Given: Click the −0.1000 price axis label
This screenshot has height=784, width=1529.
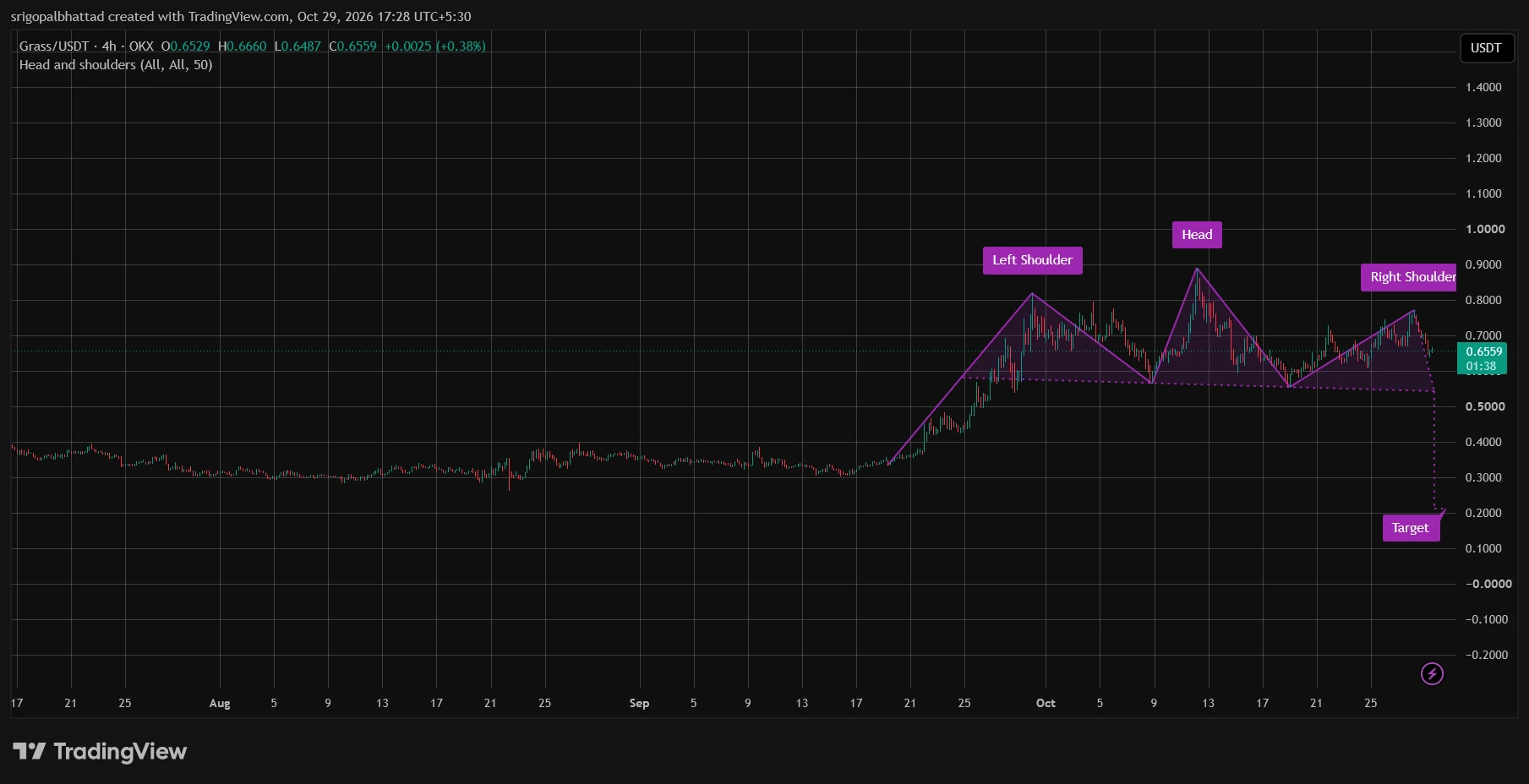Looking at the screenshot, I should (x=1487, y=619).
